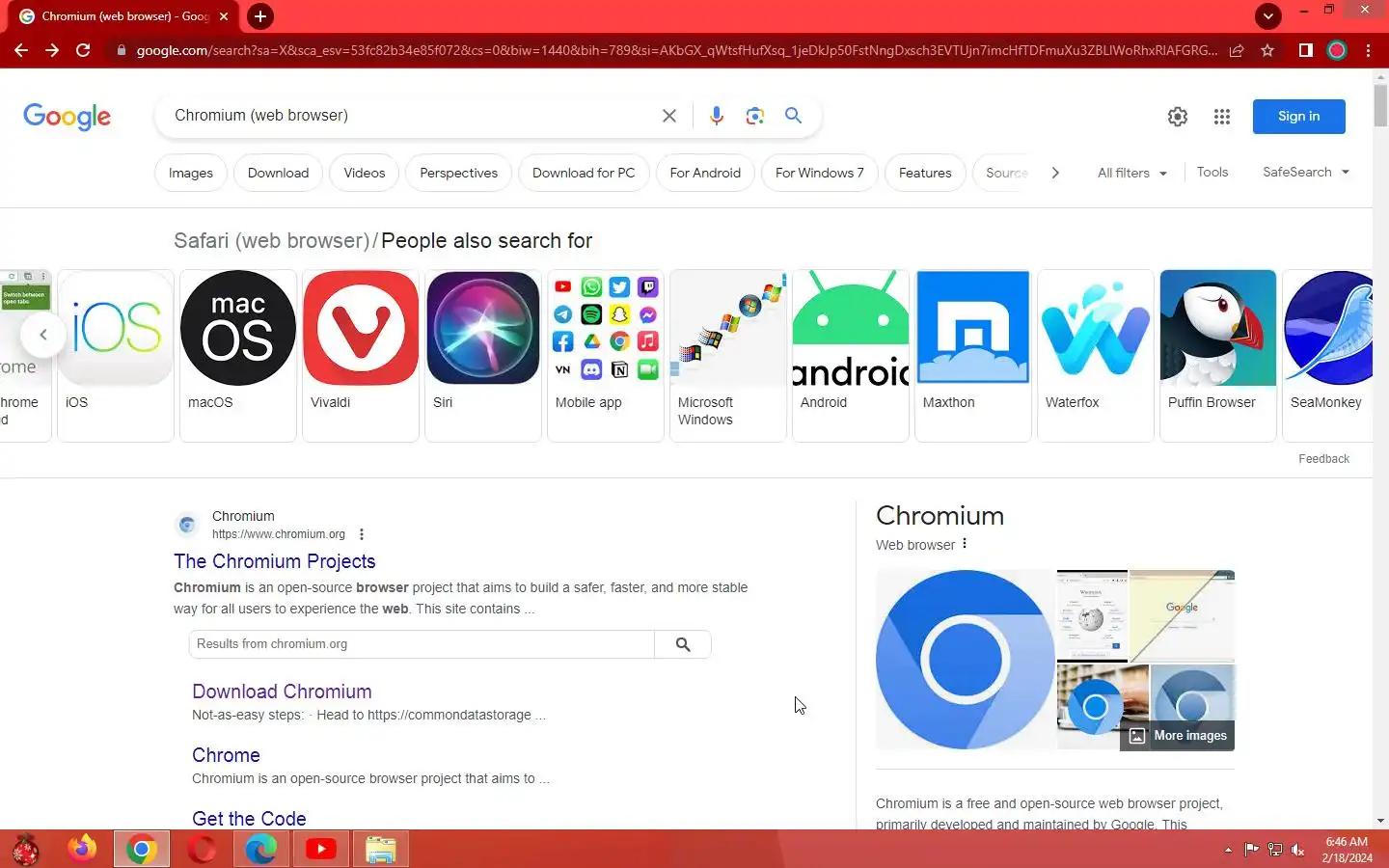The width and height of the screenshot is (1389, 868).
Task: Open YouTube from the taskbar
Action: [320, 849]
